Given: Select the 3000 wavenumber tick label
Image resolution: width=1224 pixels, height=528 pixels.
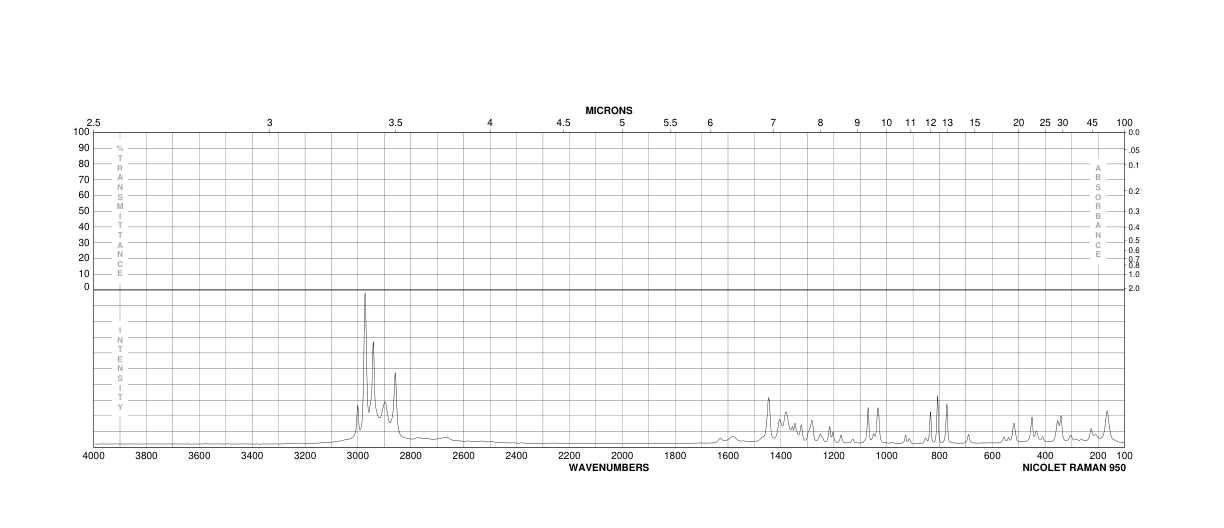Looking at the screenshot, I should tap(358, 456).
